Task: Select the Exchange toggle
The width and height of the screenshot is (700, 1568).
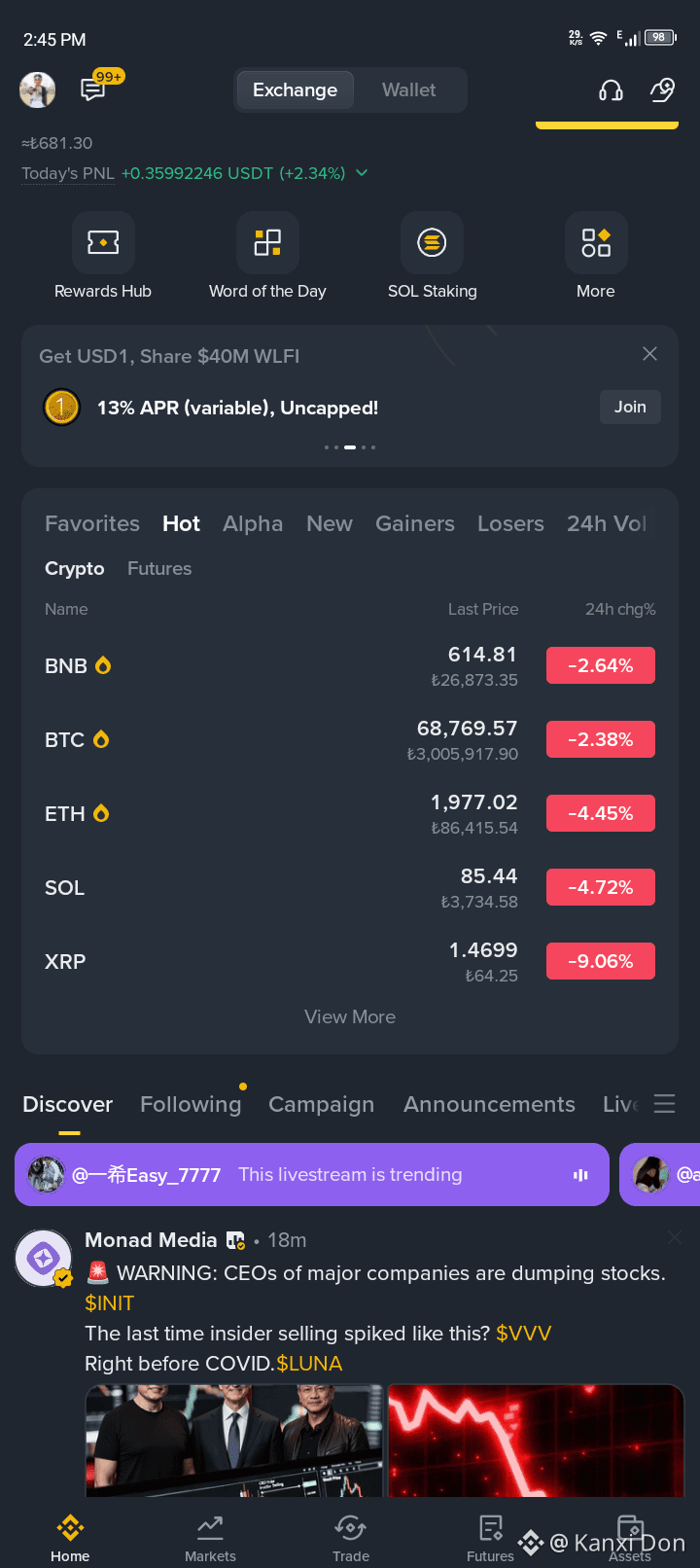Action: 295,89
